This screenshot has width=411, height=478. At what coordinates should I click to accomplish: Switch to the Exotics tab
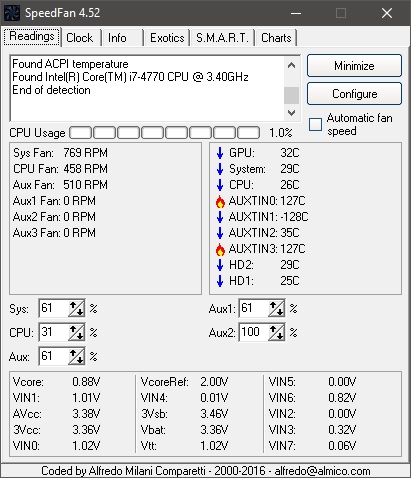[167, 38]
